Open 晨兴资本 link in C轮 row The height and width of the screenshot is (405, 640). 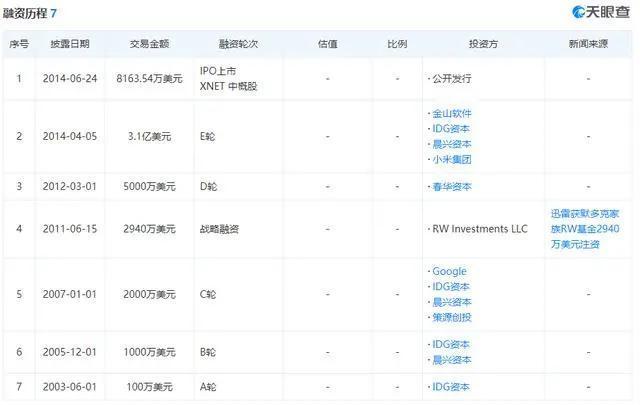coord(451,302)
